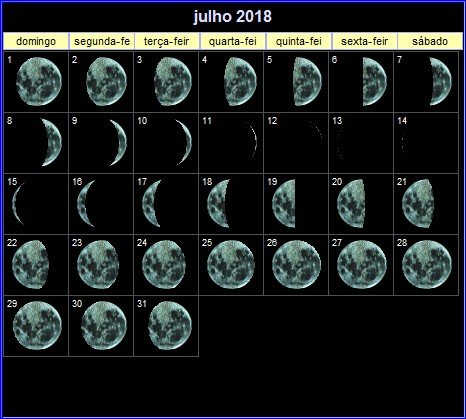
Task: Select the crescent moon on day 9
Action: click(x=119, y=142)
